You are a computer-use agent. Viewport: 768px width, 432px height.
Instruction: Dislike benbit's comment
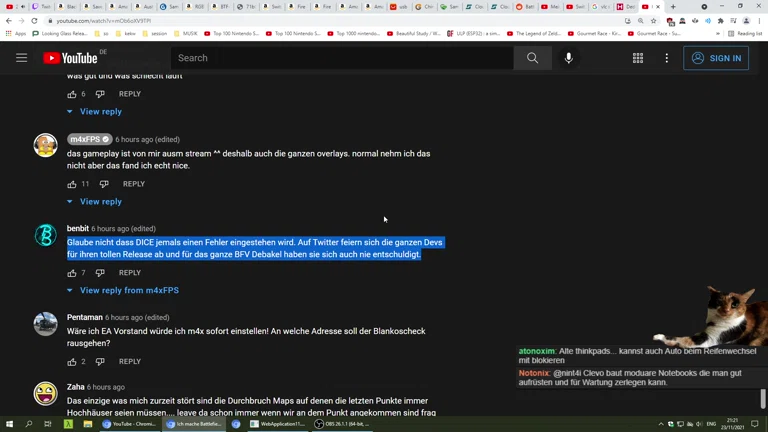(100, 273)
